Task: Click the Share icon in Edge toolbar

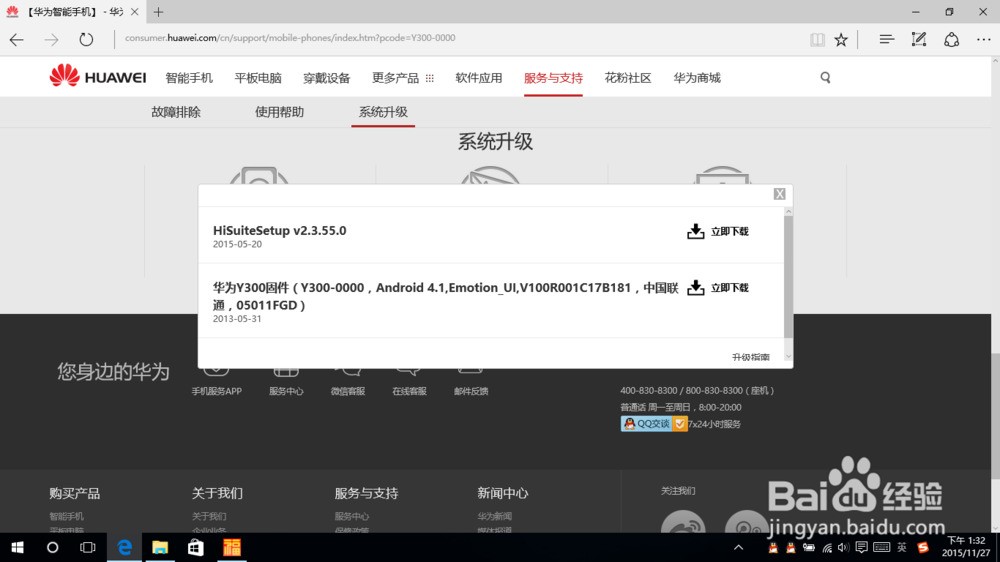Action: (952, 40)
